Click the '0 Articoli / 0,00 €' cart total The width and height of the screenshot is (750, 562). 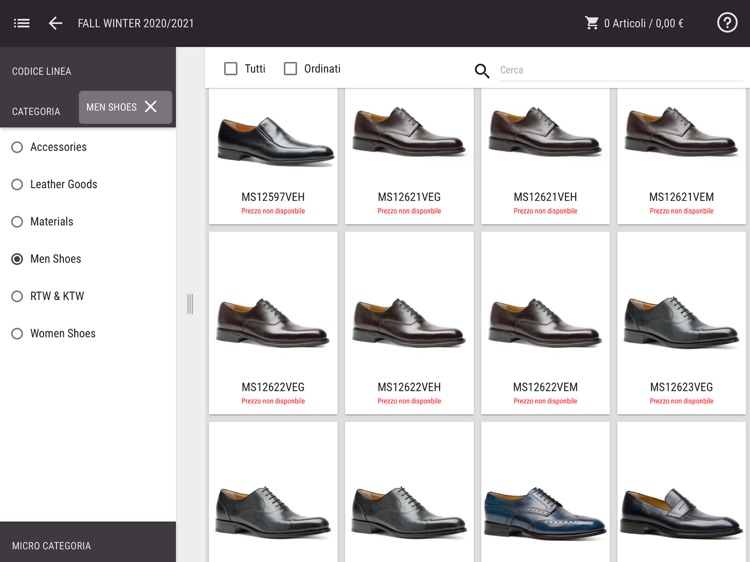643,23
